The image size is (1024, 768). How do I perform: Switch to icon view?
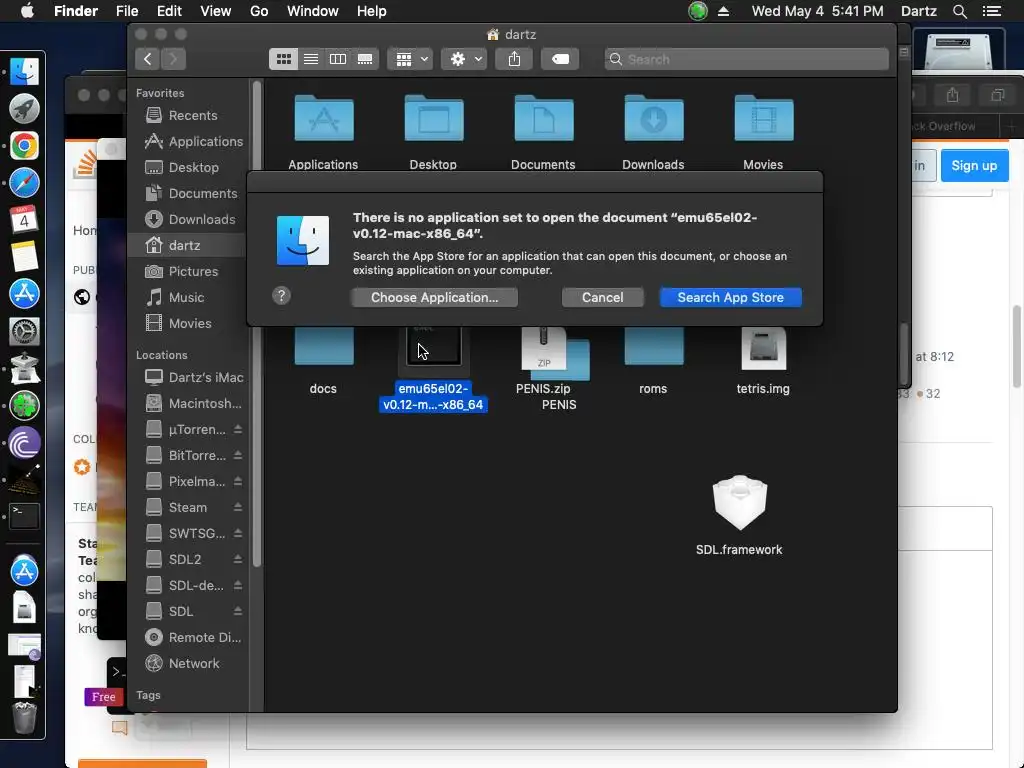tap(283, 59)
